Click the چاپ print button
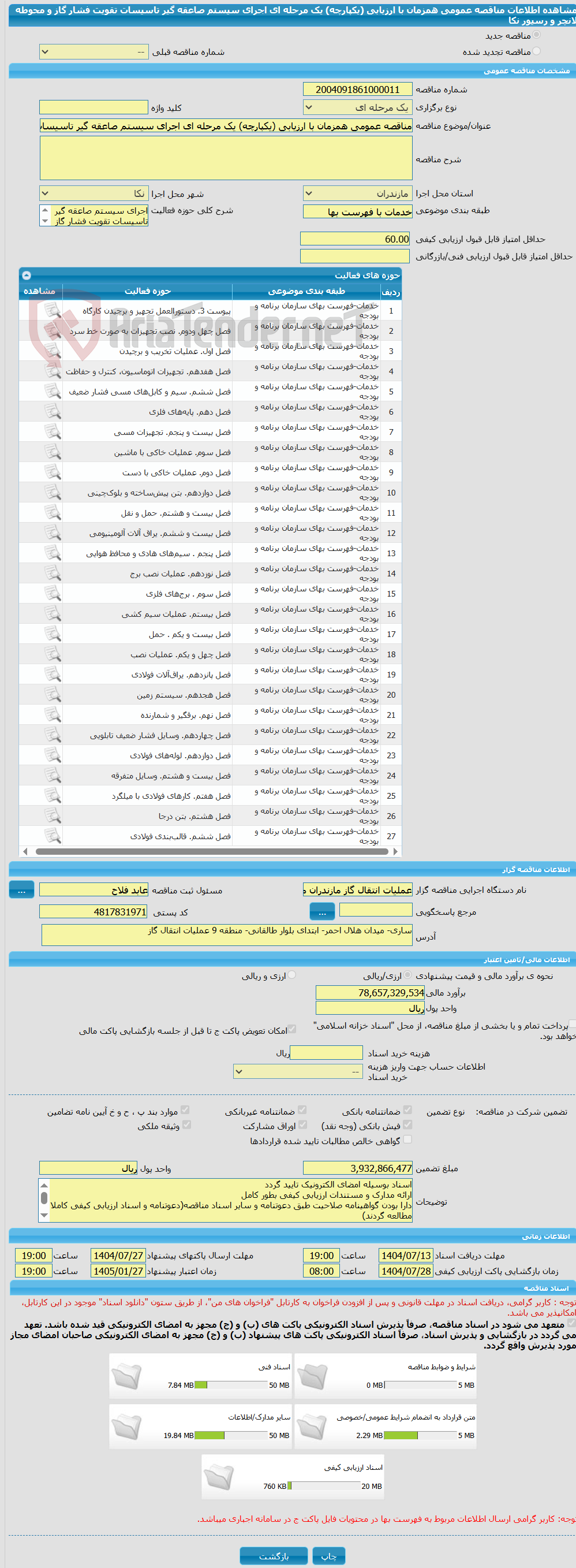 [329, 1556]
